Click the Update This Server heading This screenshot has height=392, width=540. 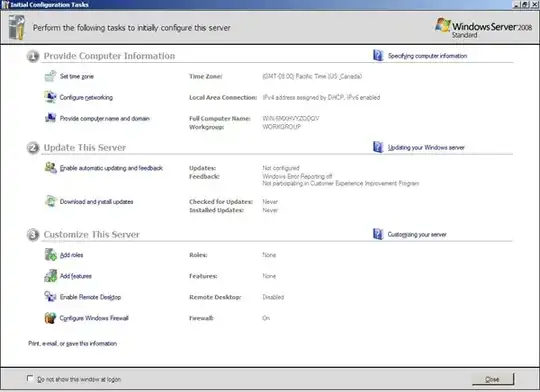click(85, 147)
